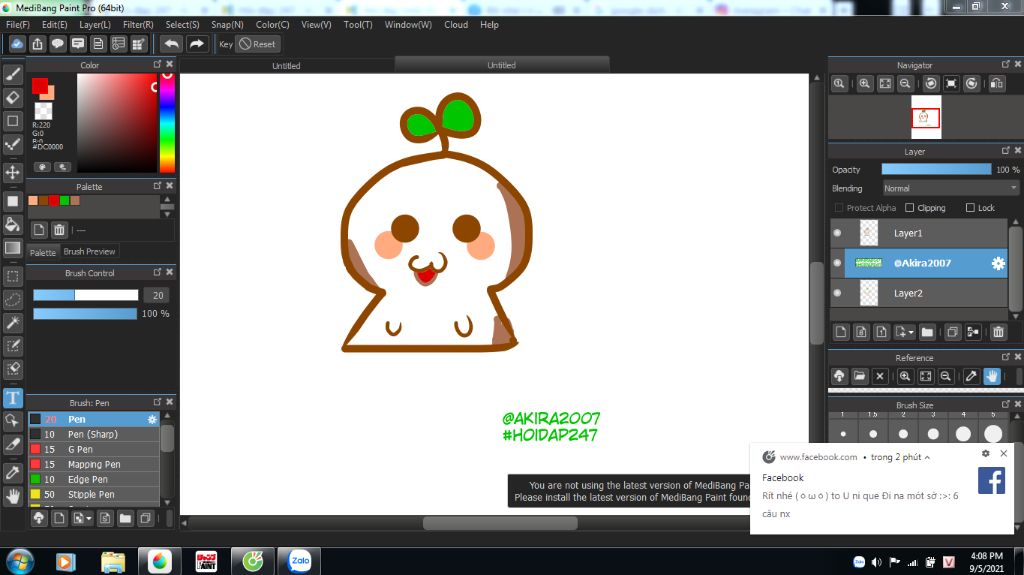This screenshot has height=575, width=1024.
Task: Select the Hand tool
Action: click(x=12, y=497)
